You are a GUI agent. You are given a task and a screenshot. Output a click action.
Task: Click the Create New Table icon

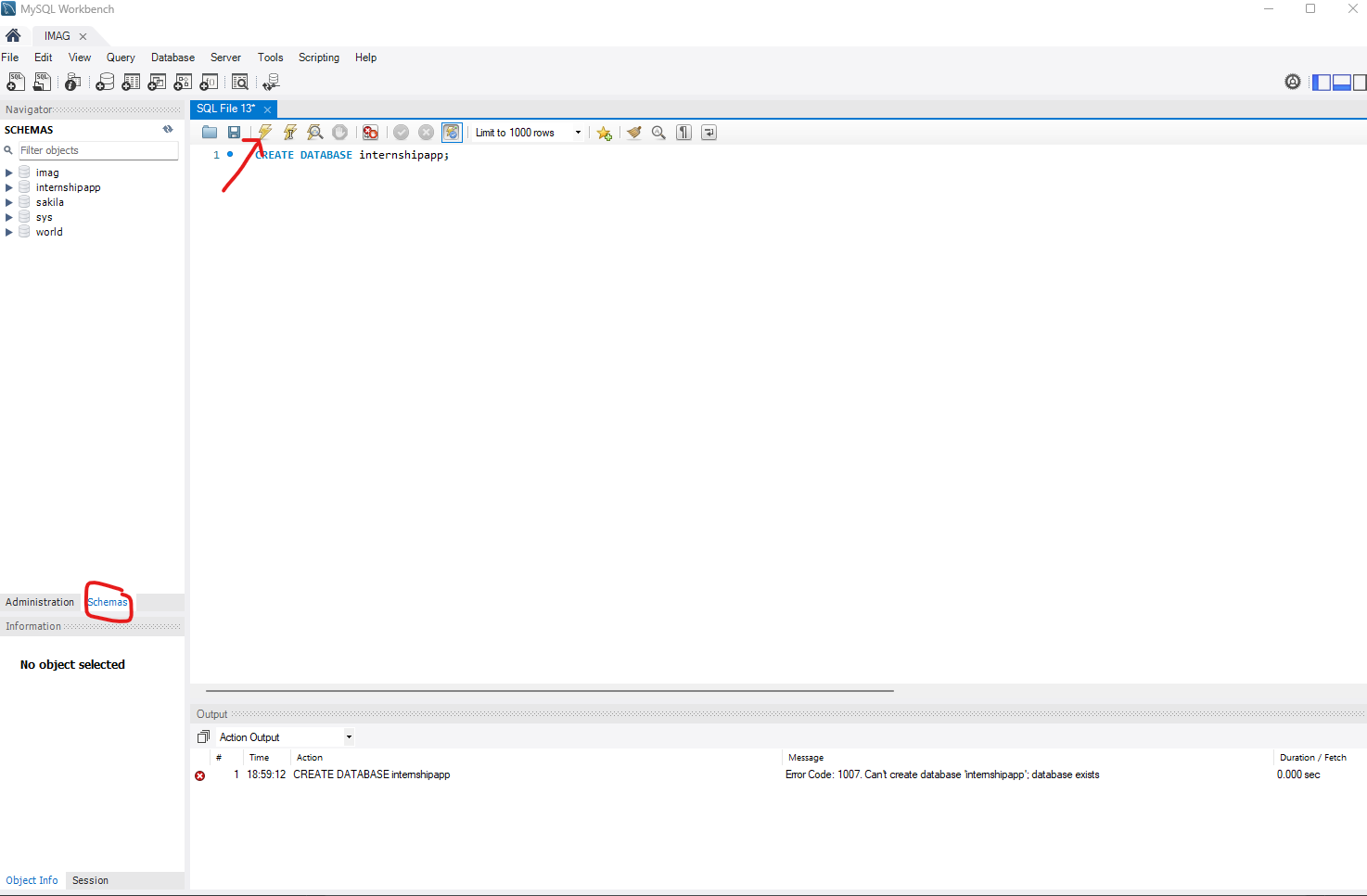[x=131, y=82]
